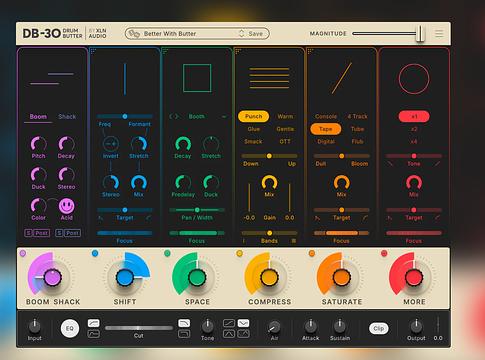Open the hamburger menu in the header
Screen dimensions: 485x360
[x=439, y=33]
